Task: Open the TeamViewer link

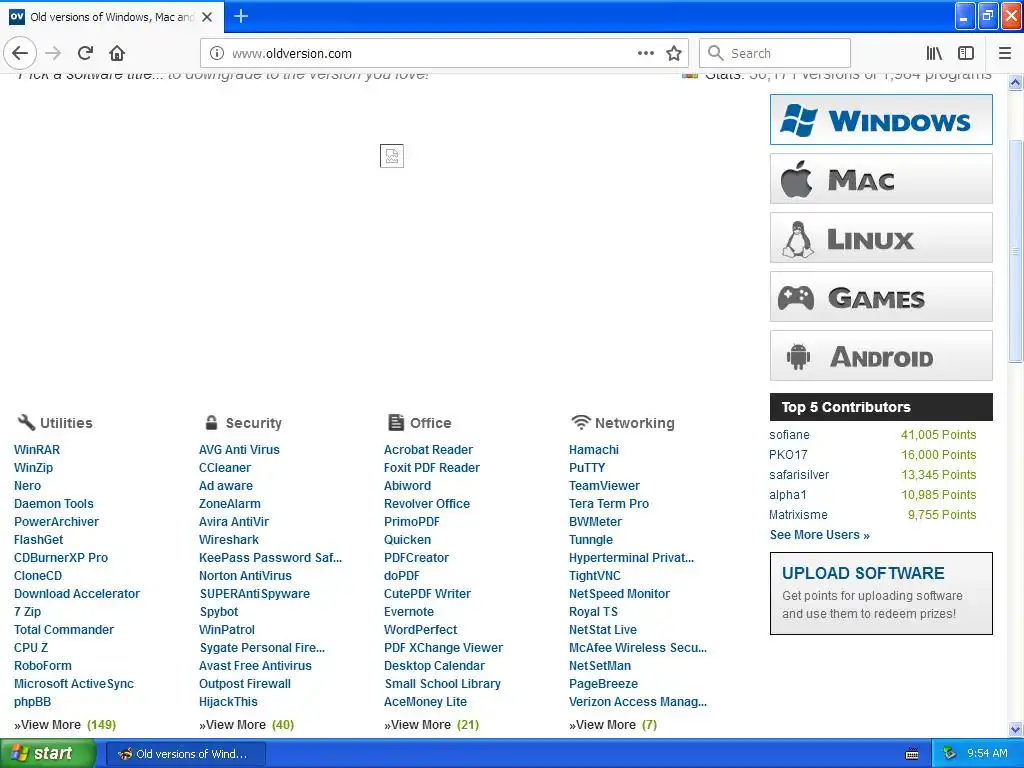Action: click(604, 486)
